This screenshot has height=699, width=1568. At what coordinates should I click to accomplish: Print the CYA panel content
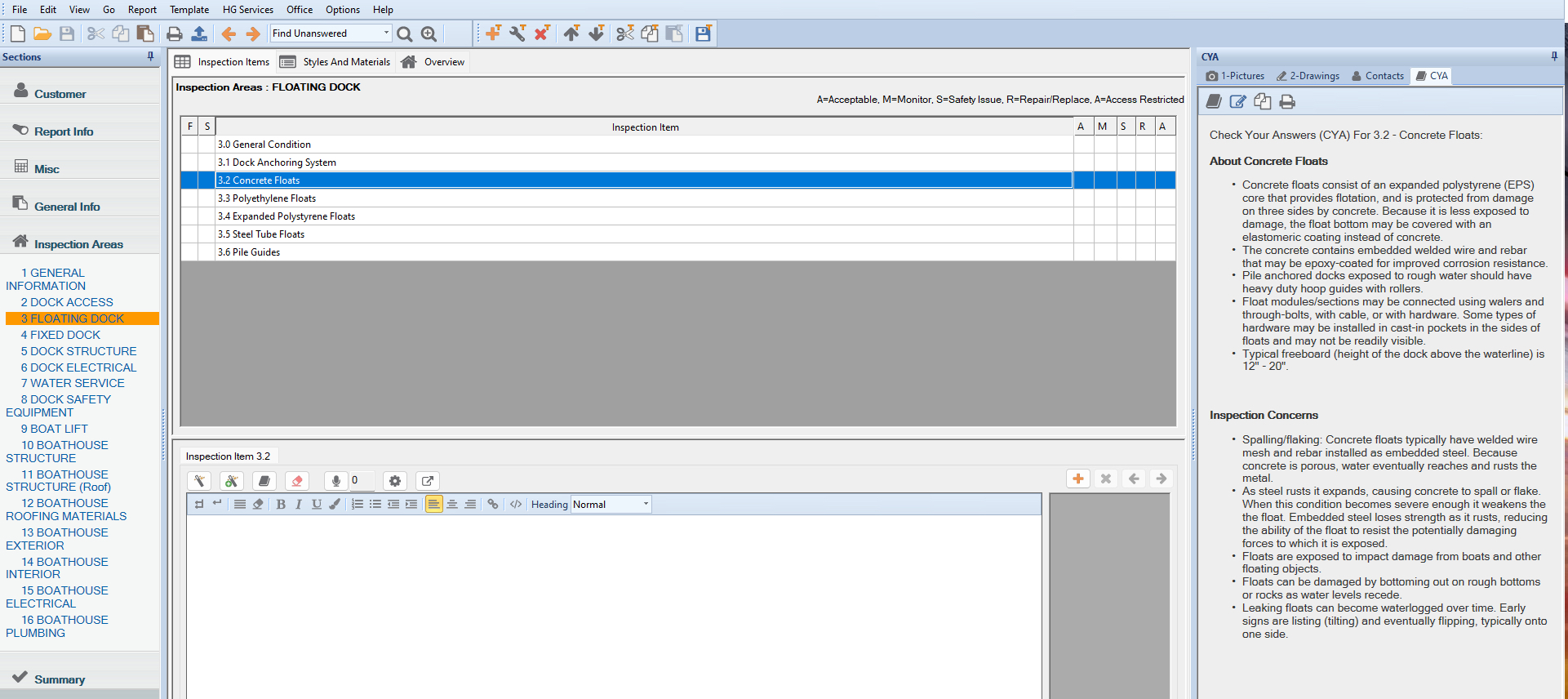pyautogui.click(x=1287, y=101)
